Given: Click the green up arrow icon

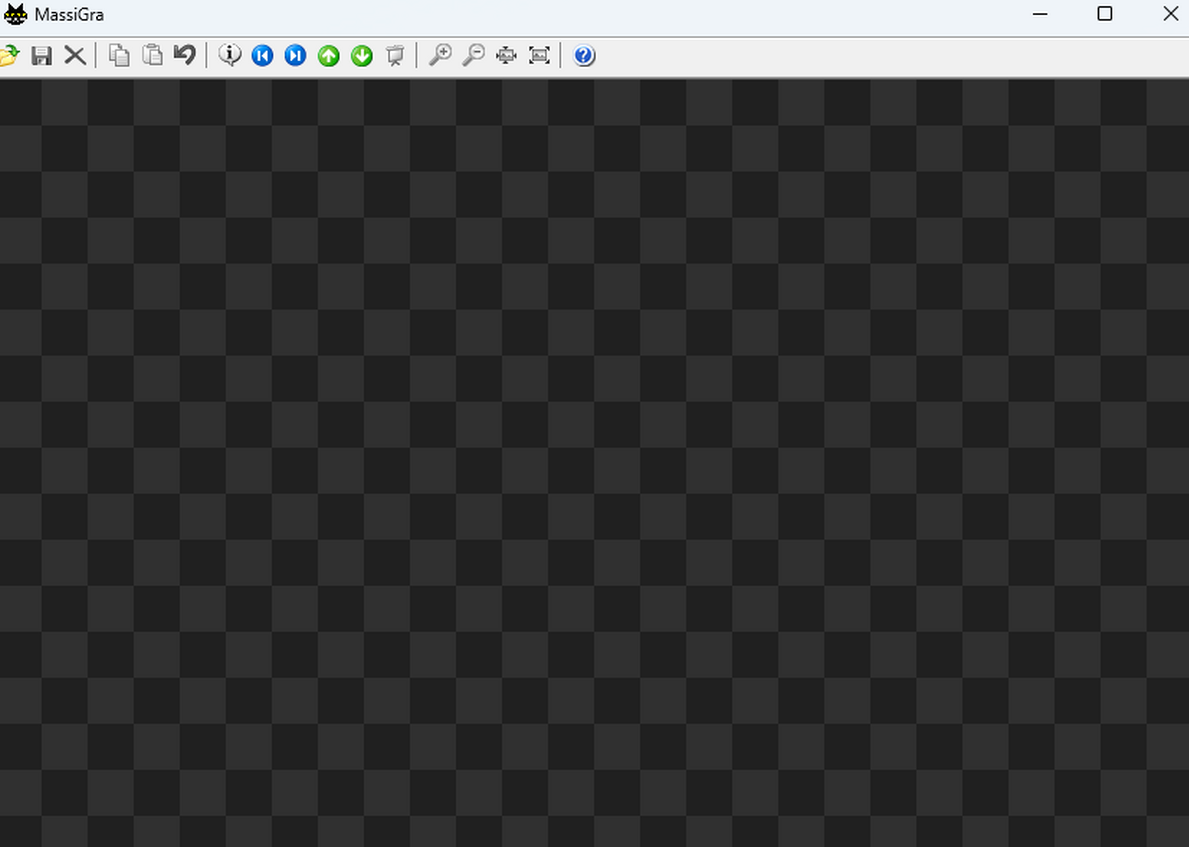Looking at the screenshot, I should pyautogui.click(x=328, y=55).
